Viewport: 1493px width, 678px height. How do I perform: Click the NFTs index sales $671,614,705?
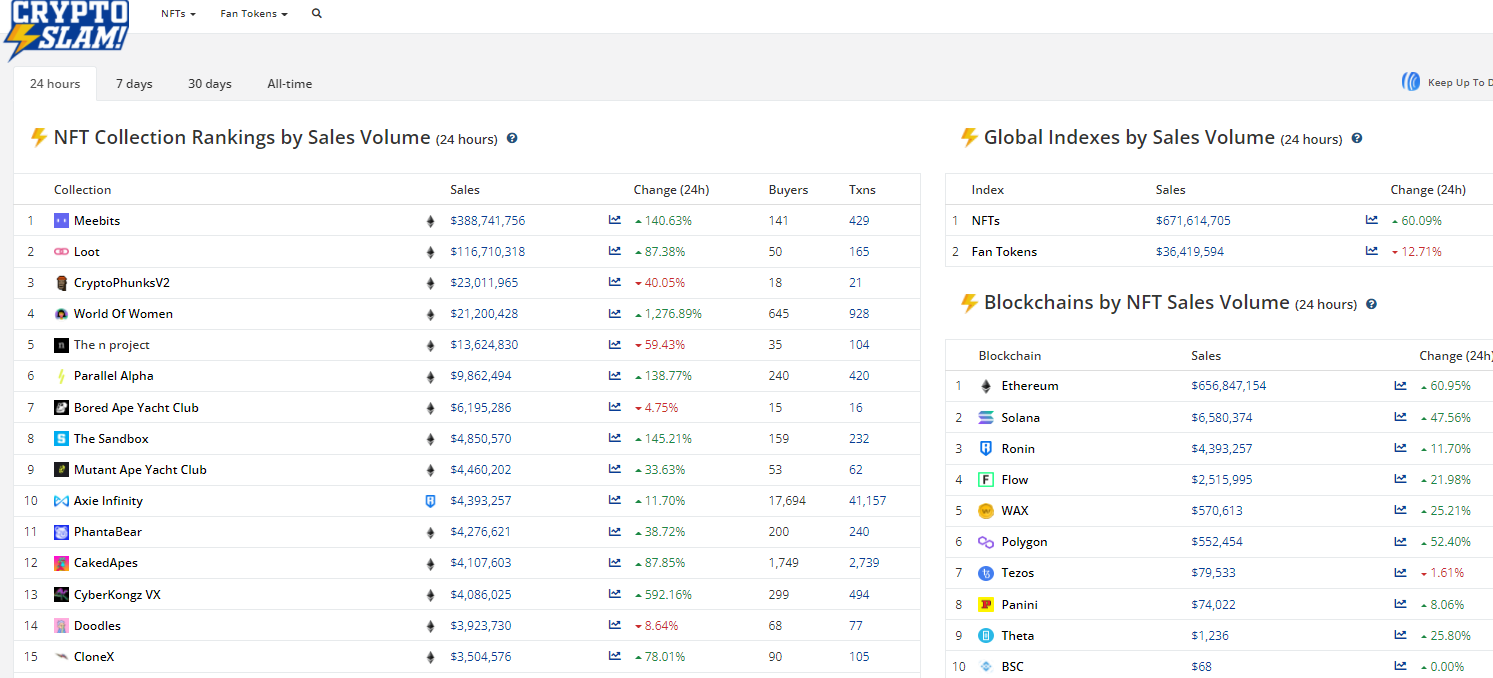[1194, 221]
